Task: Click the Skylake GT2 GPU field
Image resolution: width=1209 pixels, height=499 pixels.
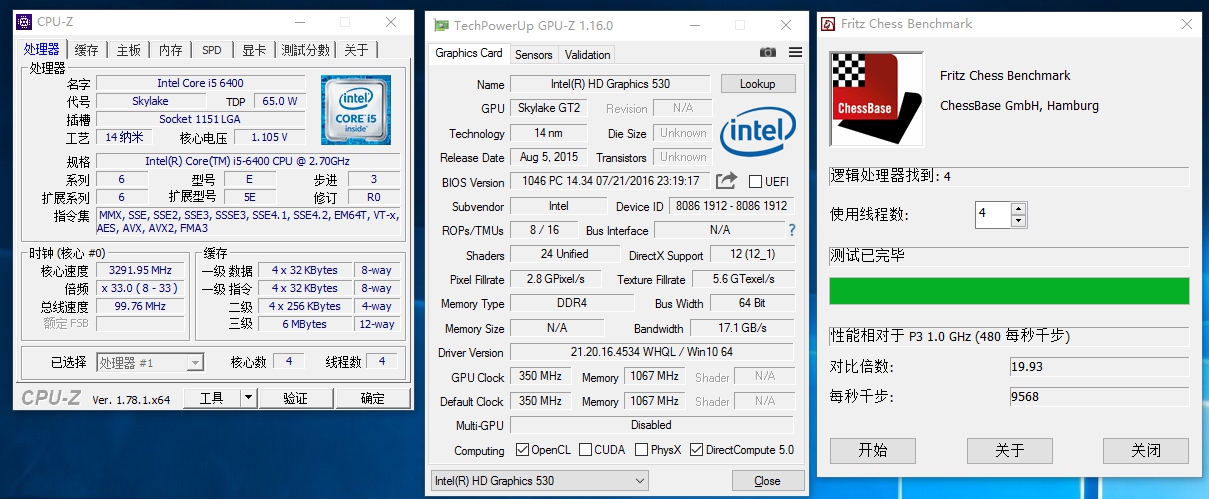Action: point(549,108)
